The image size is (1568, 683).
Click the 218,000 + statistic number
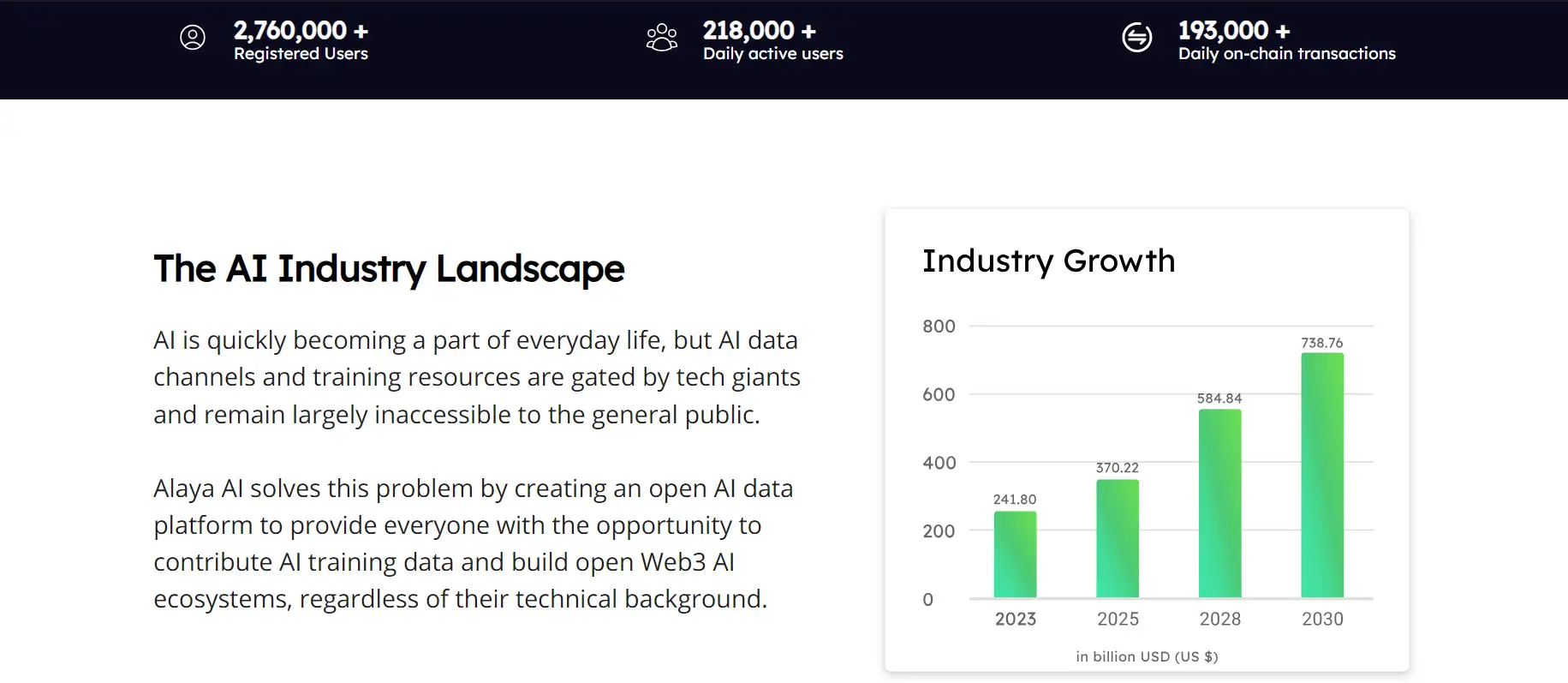pyautogui.click(x=759, y=30)
